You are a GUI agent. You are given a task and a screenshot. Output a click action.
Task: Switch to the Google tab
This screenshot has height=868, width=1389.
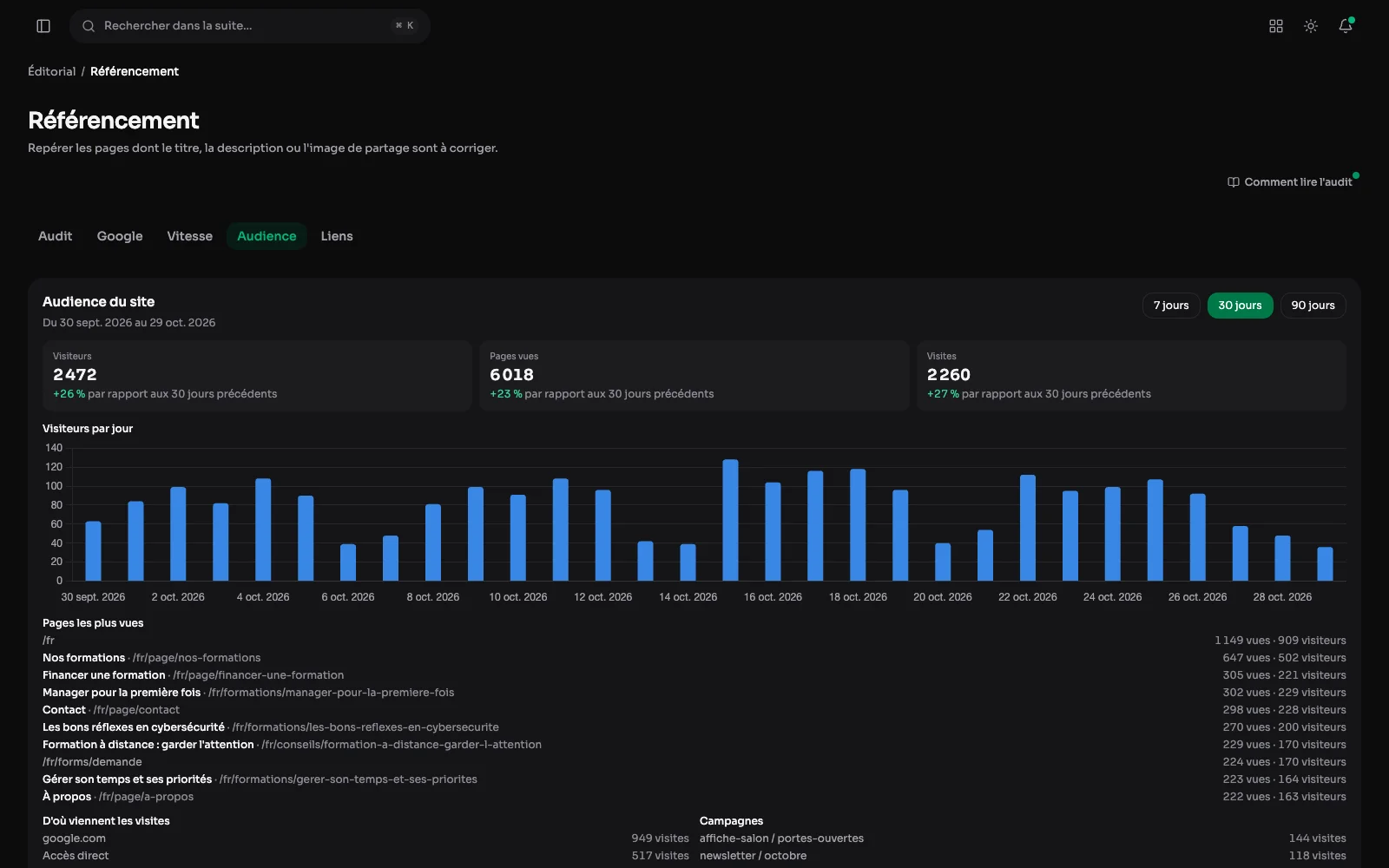coord(120,236)
